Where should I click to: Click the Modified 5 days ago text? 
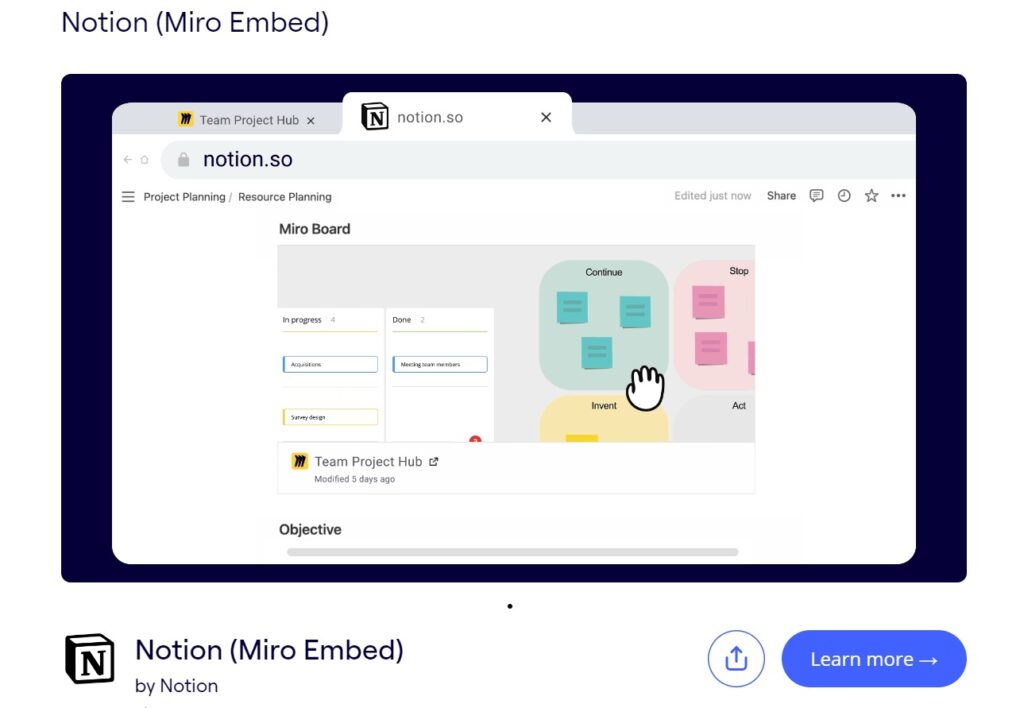click(x=355, y=479)
